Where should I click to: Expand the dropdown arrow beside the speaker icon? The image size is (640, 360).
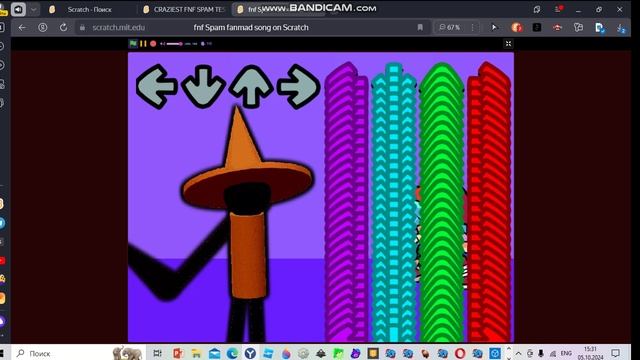(x=34, y=9)
